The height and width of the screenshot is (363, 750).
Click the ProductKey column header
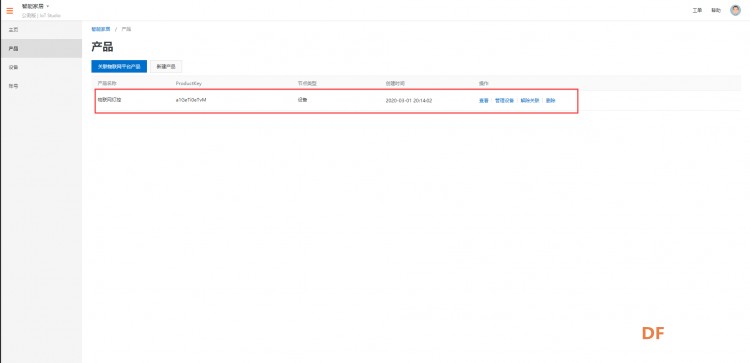pyautogui.click(x=188, y=83)
